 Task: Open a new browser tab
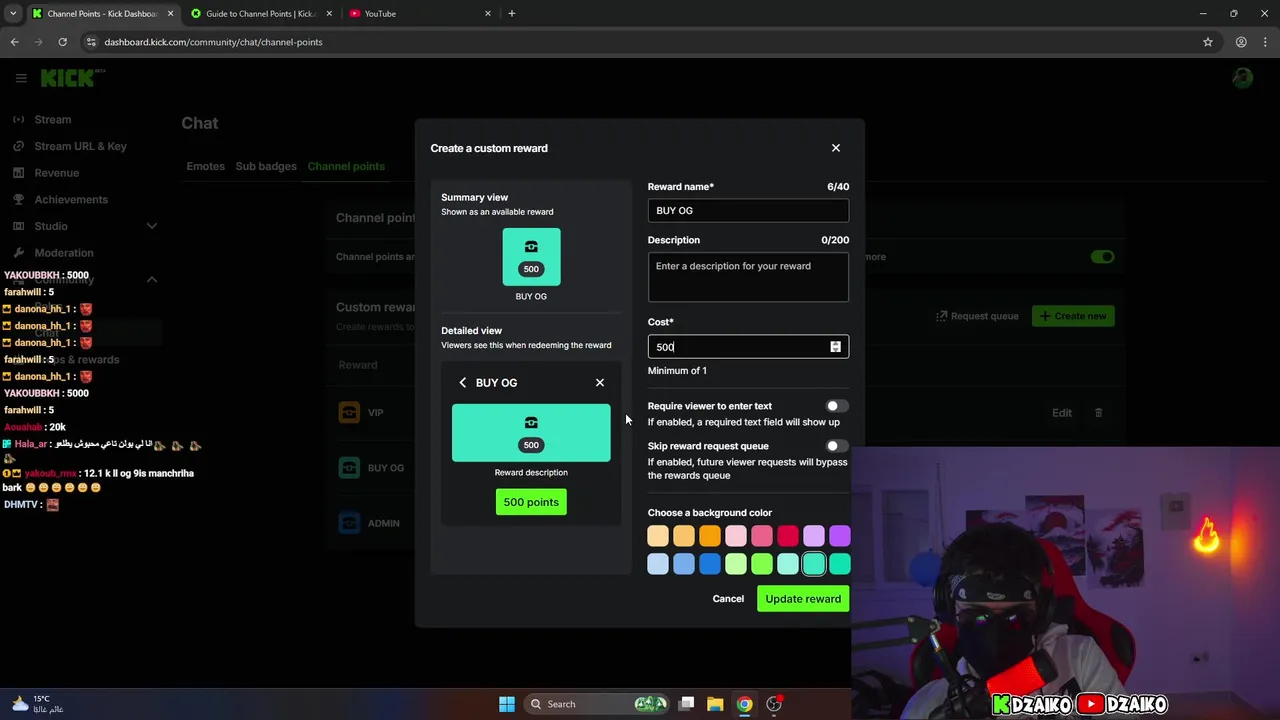pyautogui.click(x=512, y=14)
